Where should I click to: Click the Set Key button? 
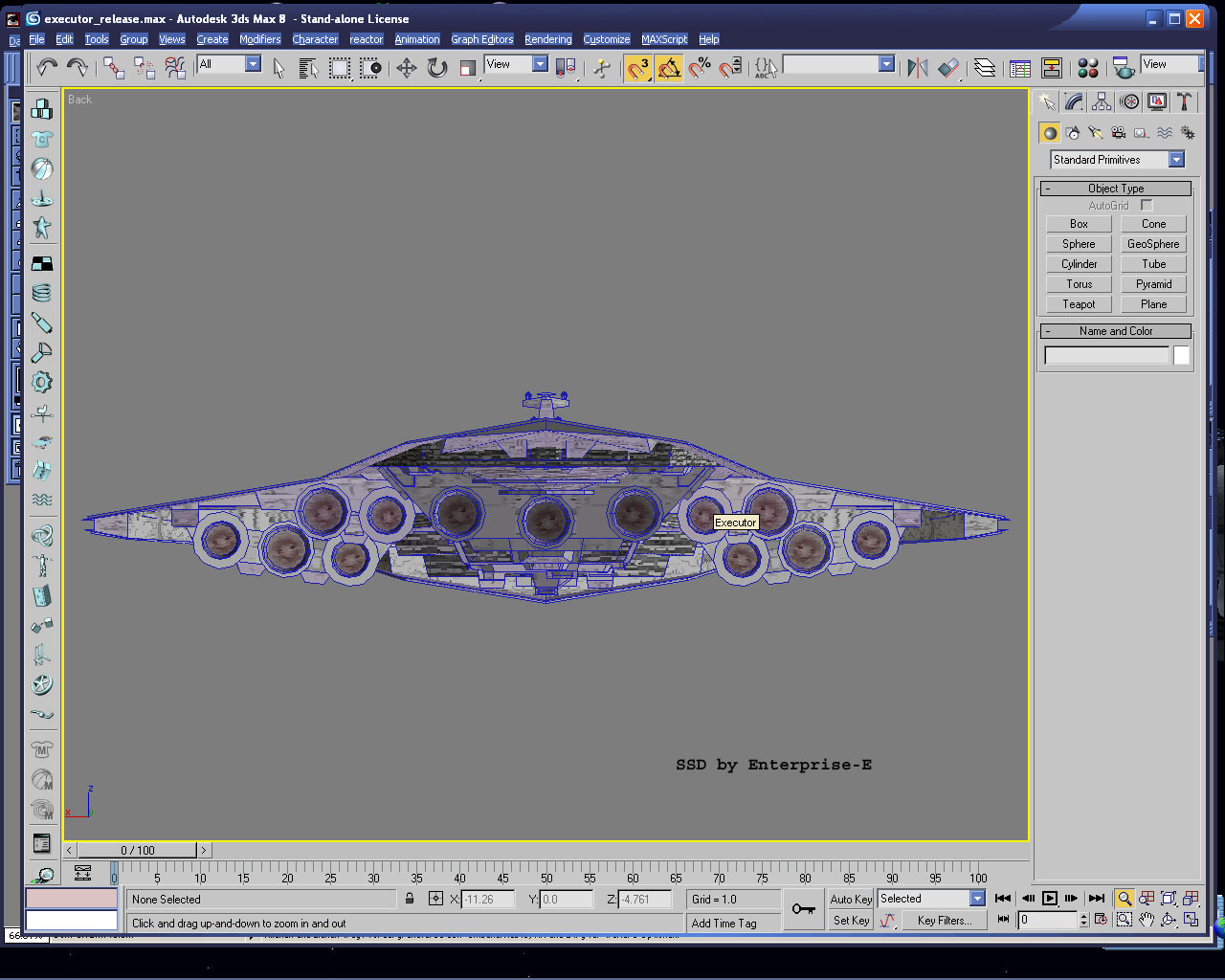[851, 921]
